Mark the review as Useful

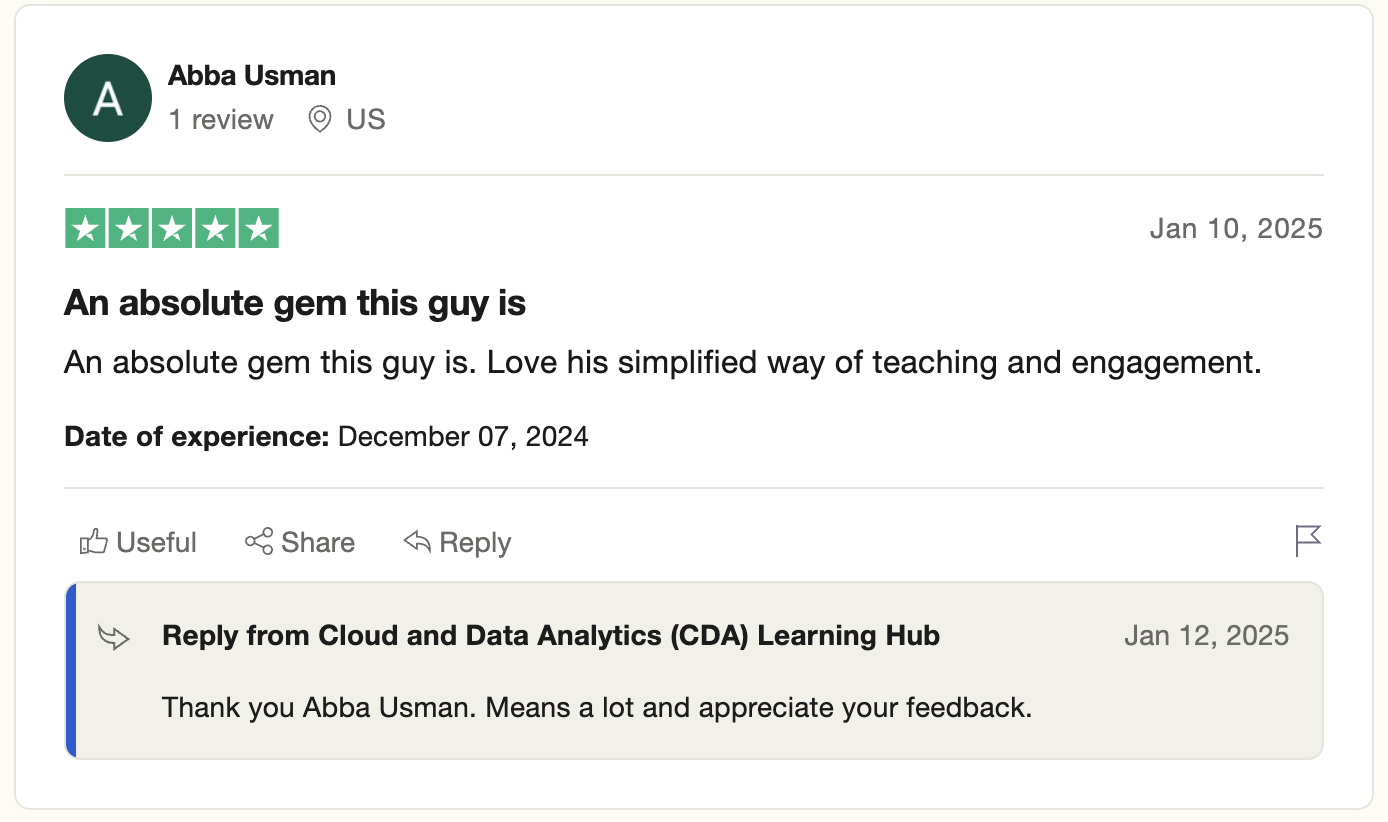[x=138, y=542]
